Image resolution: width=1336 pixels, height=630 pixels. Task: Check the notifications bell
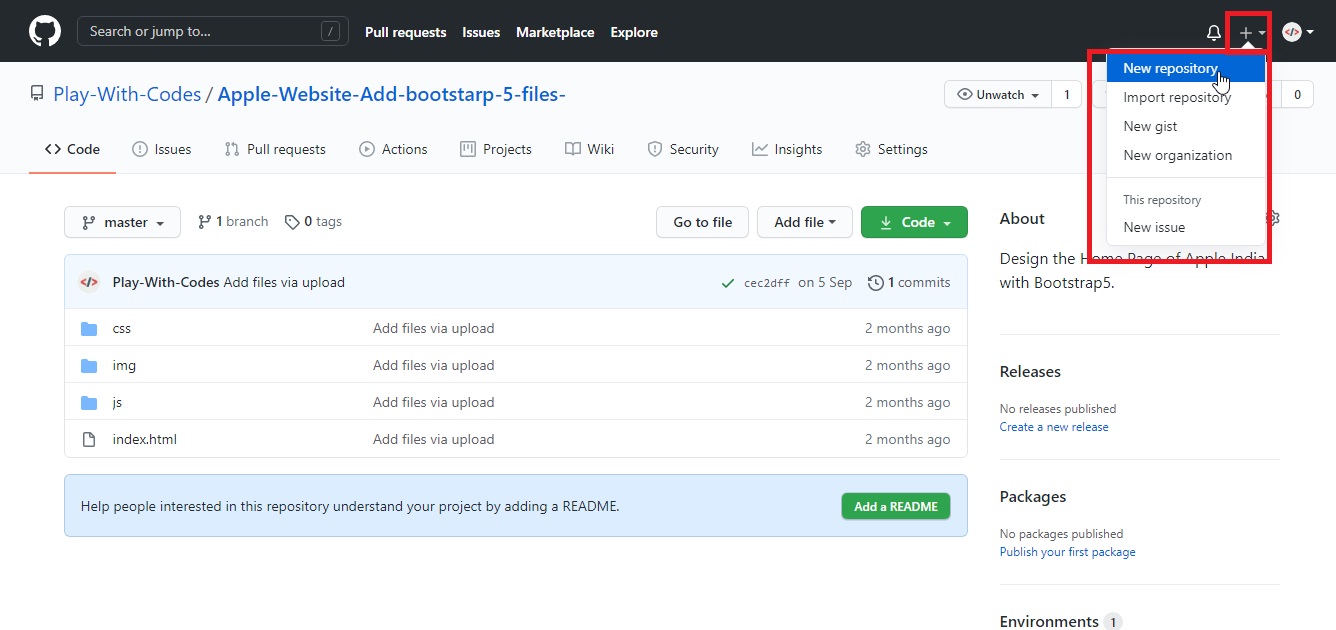click(x=1214, y=32)
